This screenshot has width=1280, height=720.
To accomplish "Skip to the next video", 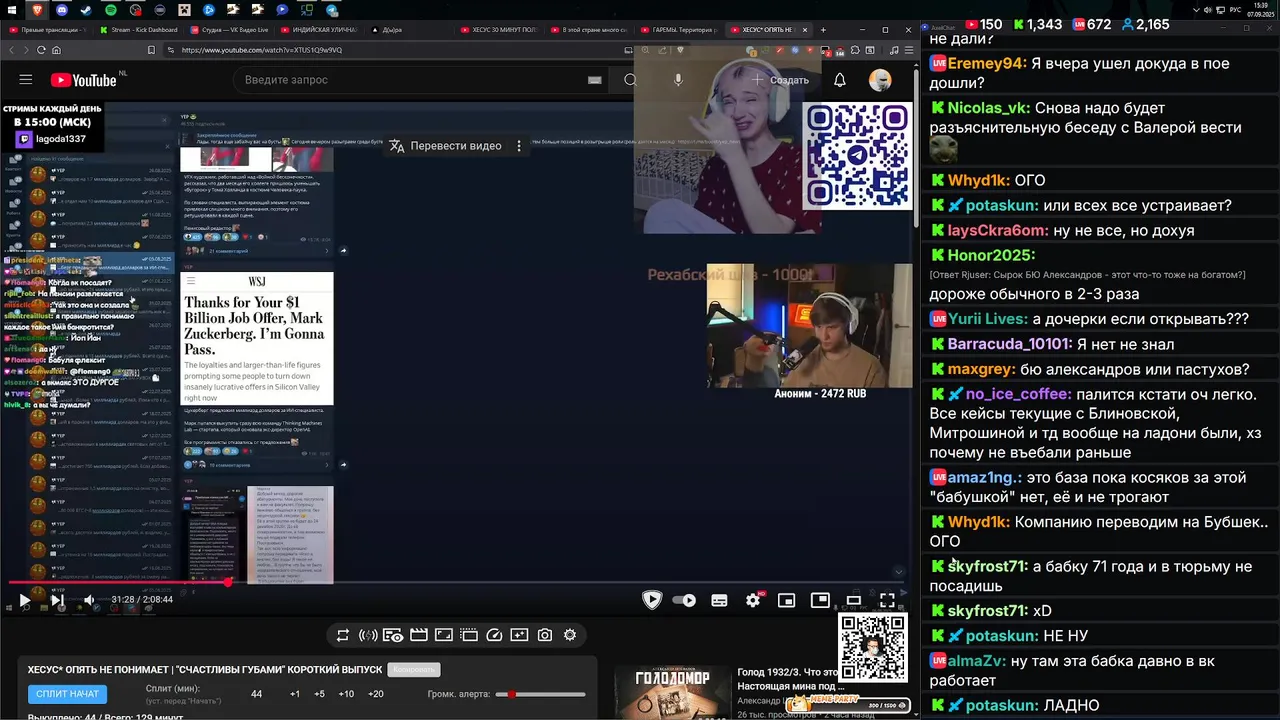I will tap(57, 600).
